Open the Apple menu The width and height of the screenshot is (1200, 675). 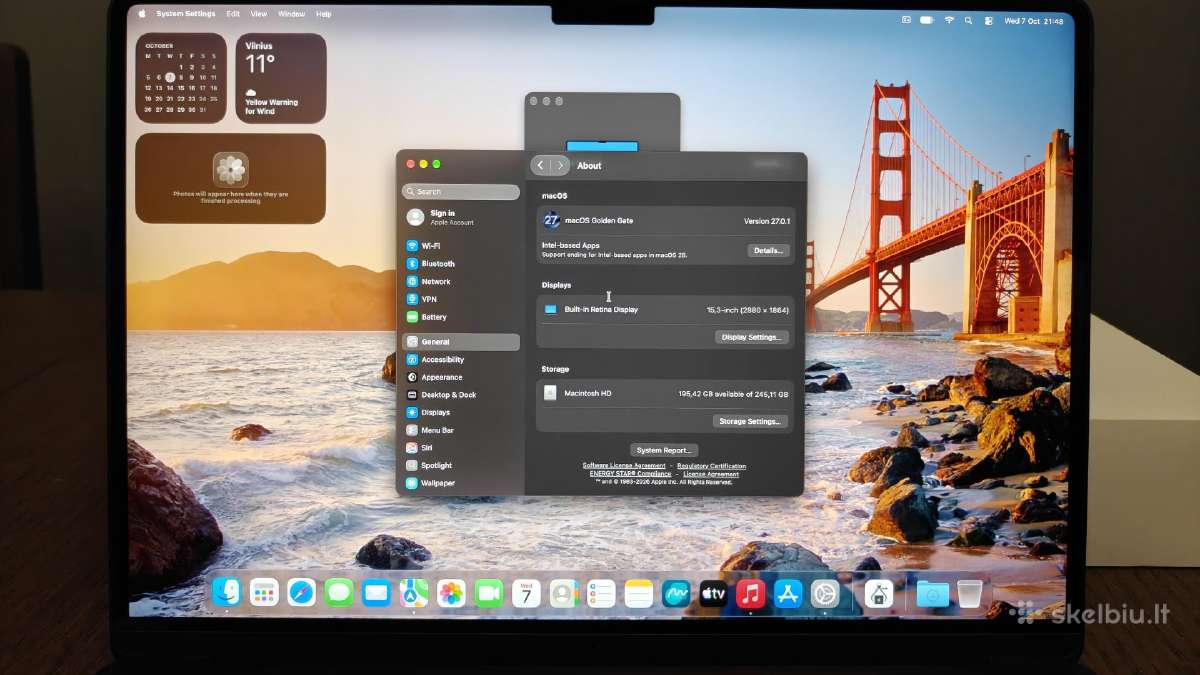point(141,14)
